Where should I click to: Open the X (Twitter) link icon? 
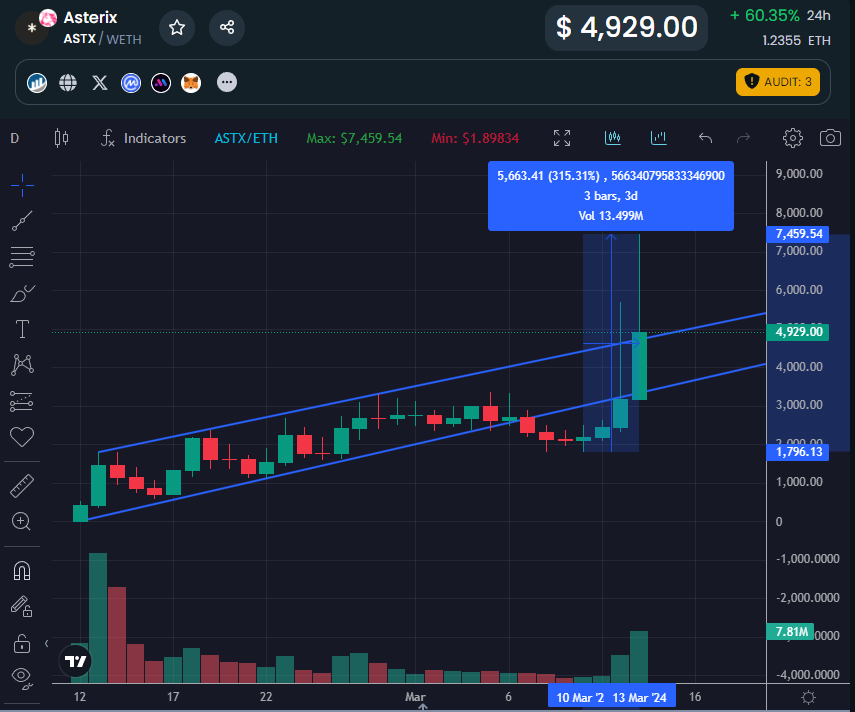click(99, 83)
